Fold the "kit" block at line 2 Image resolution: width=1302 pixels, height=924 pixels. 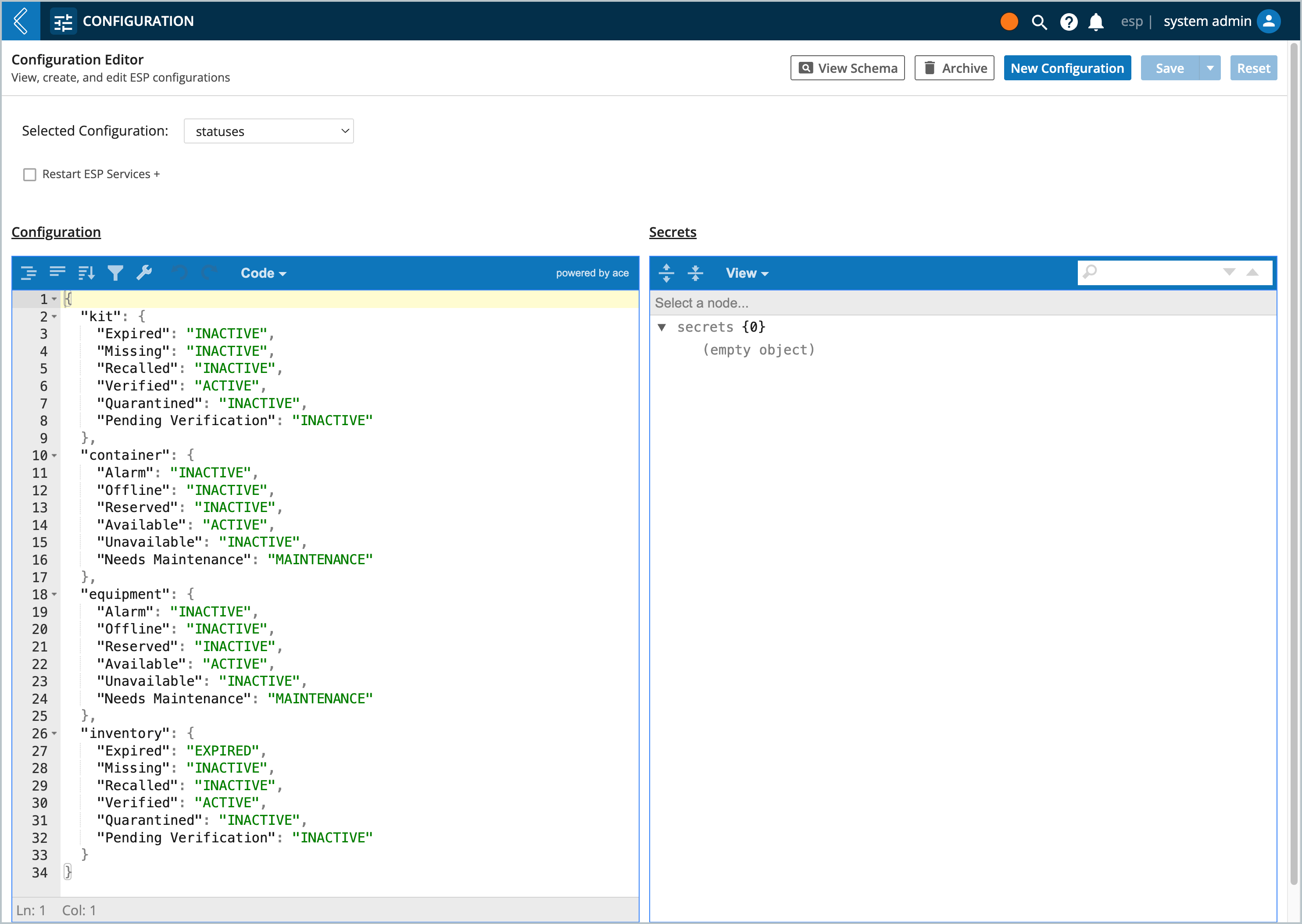coord(54,316)
